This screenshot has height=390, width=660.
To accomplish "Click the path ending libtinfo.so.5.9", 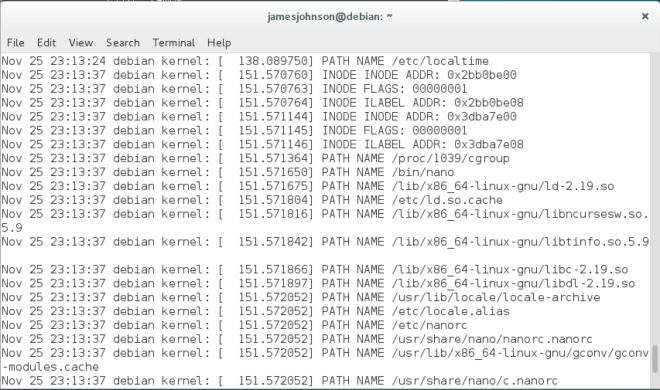I will (520, 241).
